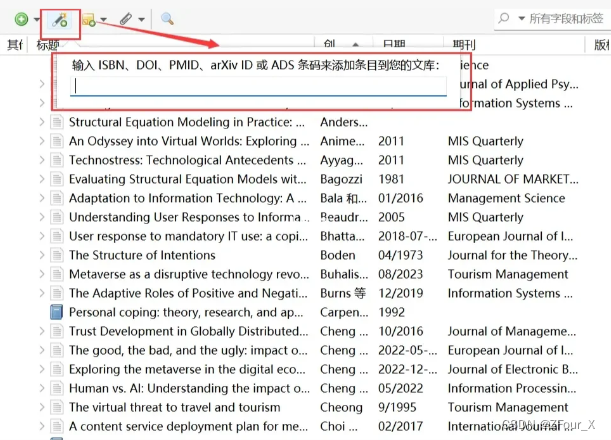Image resolution: width=611 pixels, height=440 pixels.
Task: Expand the User response to mandatory IT use row
Action: point(42,236)
